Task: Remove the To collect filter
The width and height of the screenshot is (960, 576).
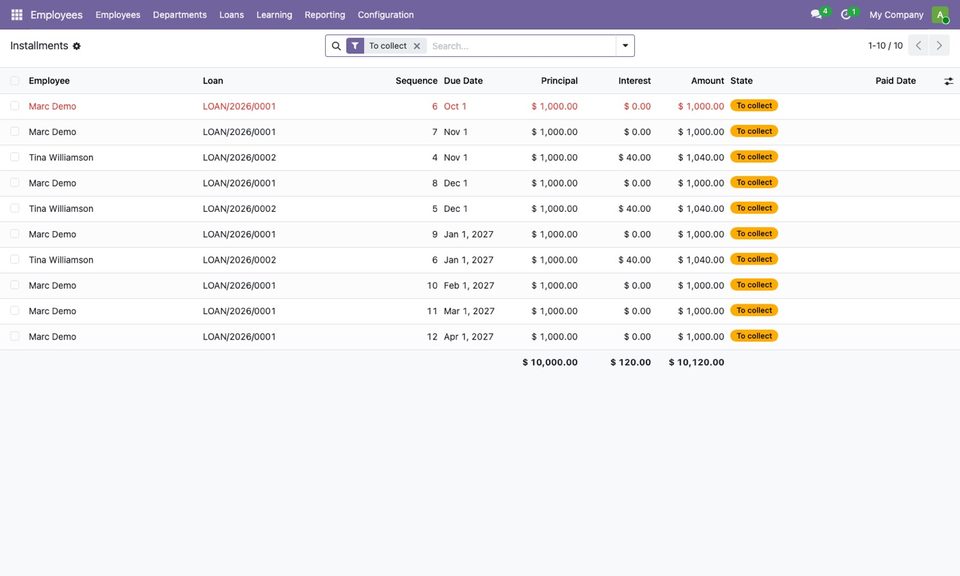Action: click(x=417, y=46)
